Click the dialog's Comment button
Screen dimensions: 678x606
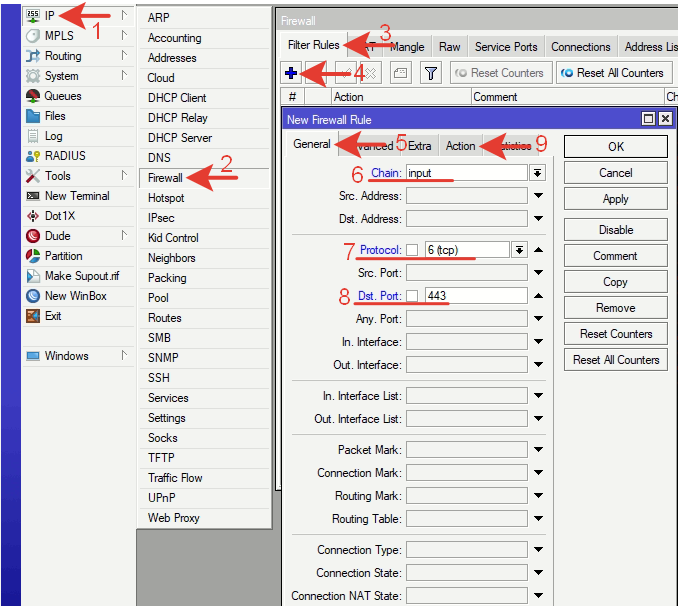(x=616, y=256)
